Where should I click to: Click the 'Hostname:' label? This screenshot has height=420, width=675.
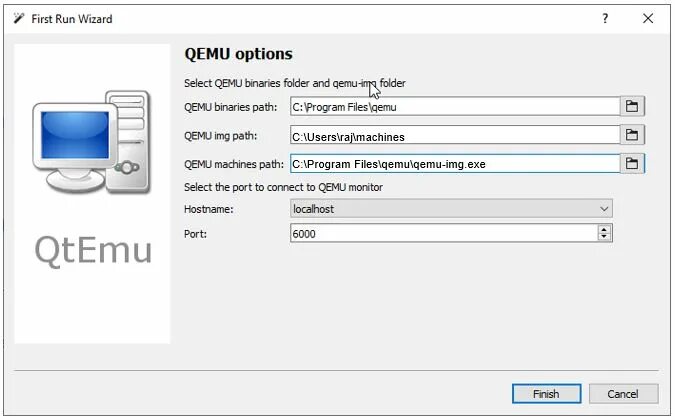point(209,209)
